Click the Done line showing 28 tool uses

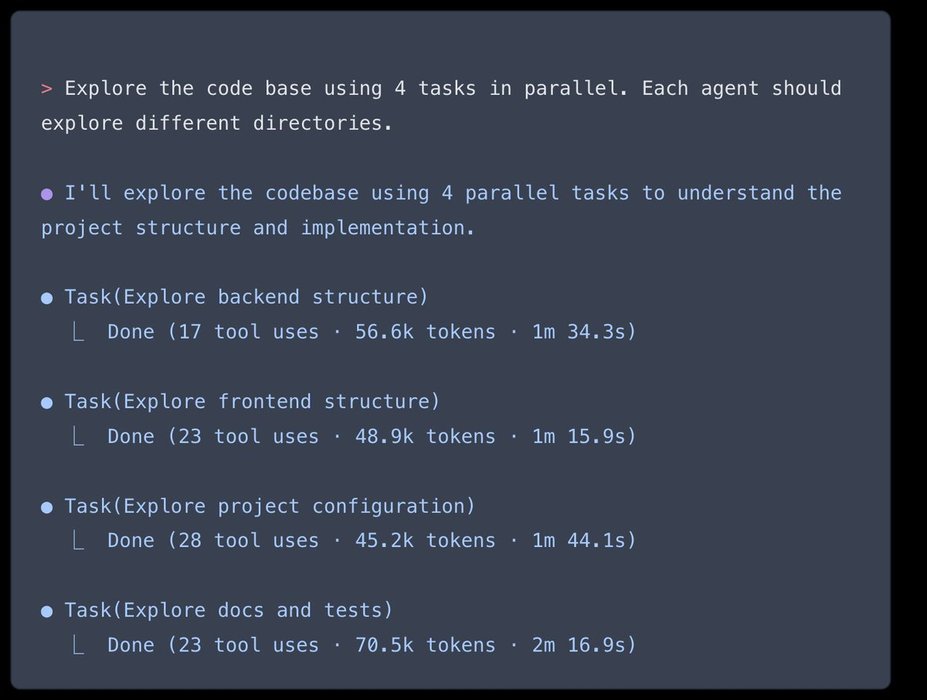coord(371,541)
